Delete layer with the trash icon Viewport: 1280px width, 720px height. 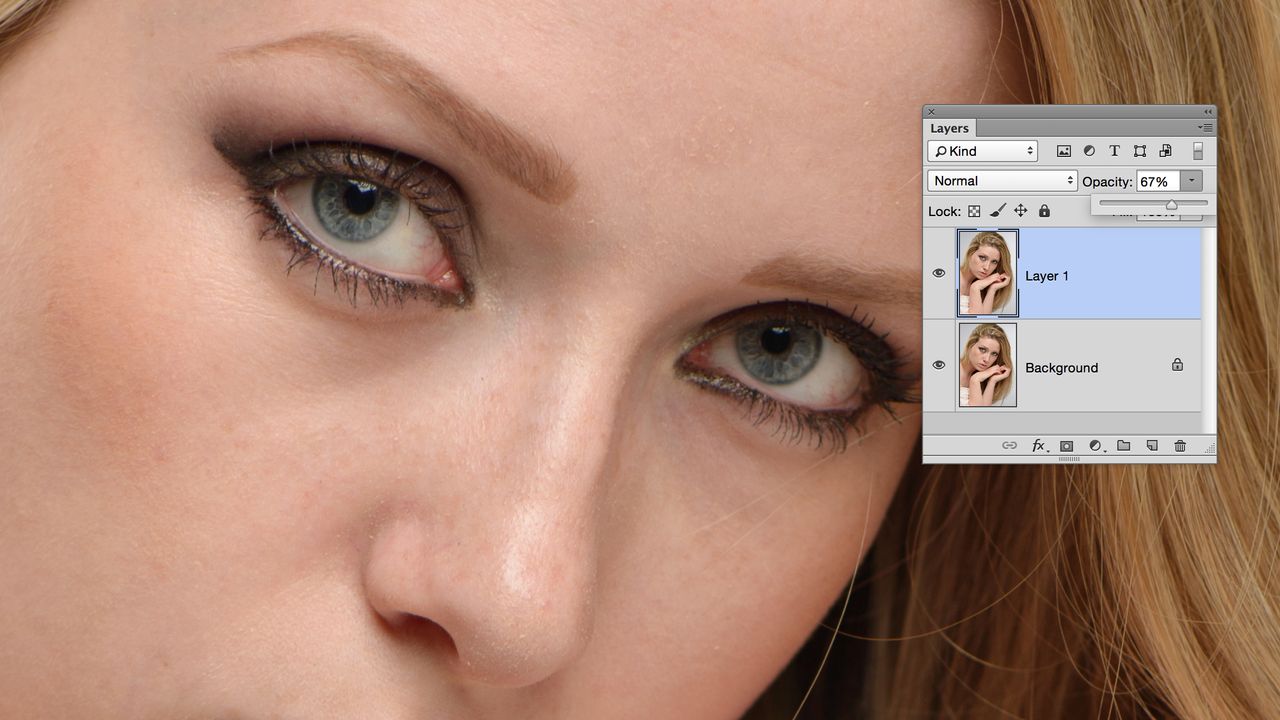(x=1180, y=446)
